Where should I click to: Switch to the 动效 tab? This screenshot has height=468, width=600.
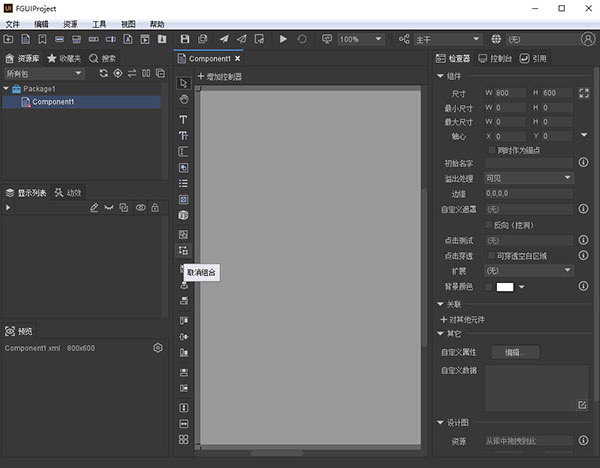coord(68,192)
